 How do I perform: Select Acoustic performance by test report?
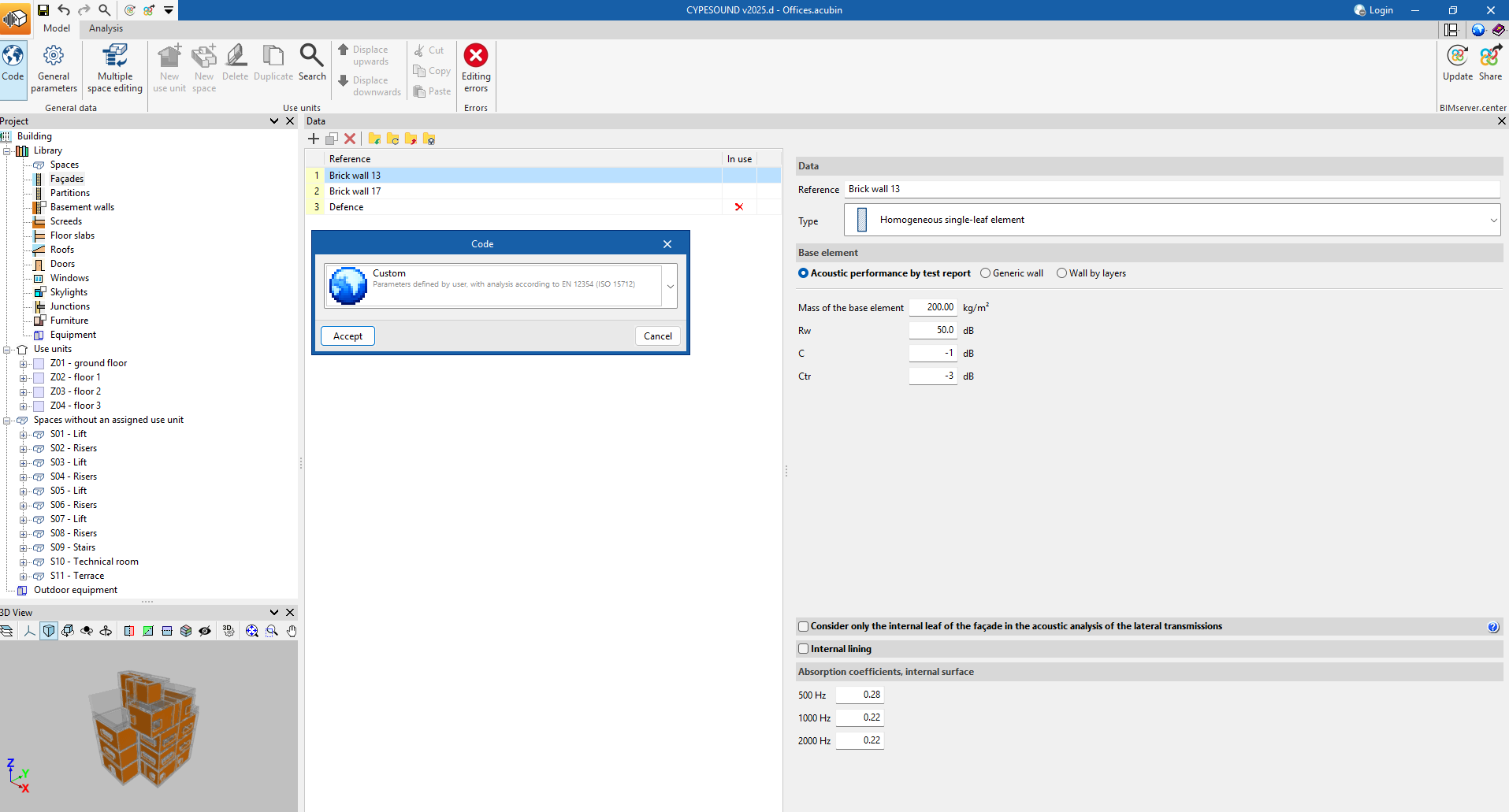pos(804,273)
